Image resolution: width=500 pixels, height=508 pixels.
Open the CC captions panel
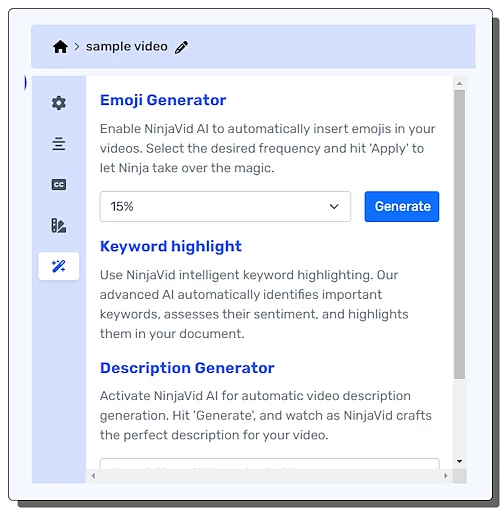pos(59,184)
